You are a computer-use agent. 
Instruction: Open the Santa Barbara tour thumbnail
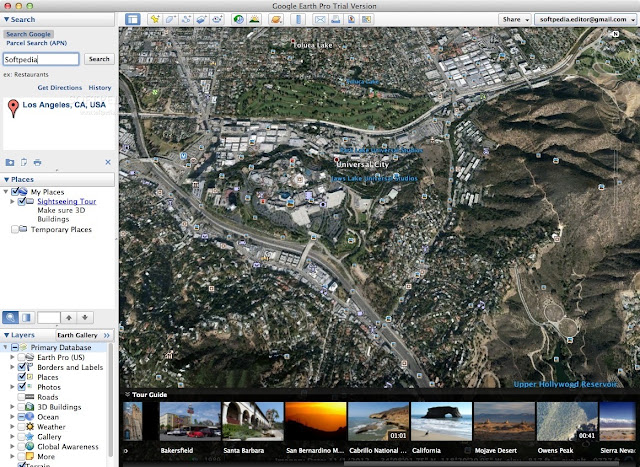tap(253, 421)
